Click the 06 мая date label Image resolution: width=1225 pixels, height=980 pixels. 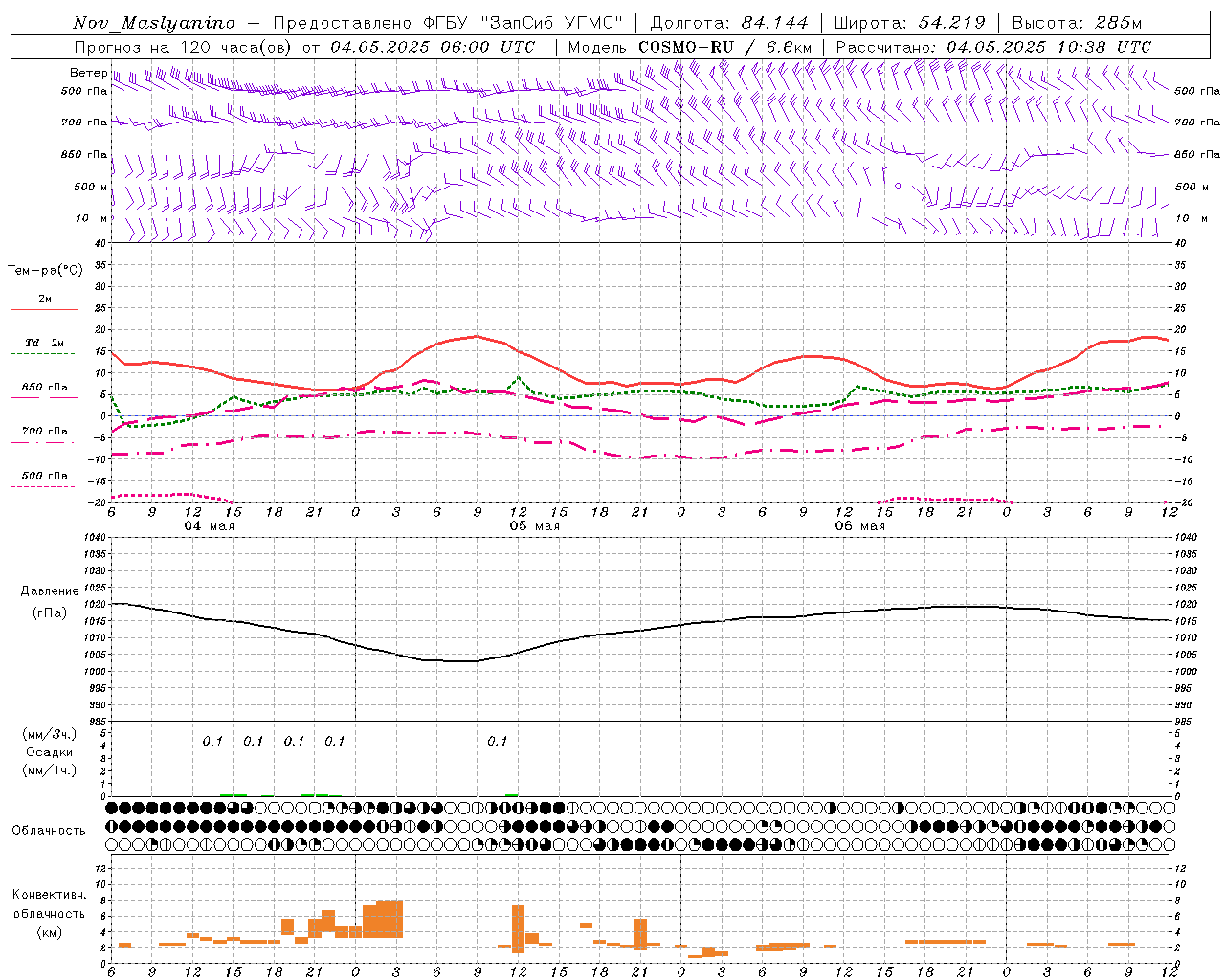click(859, 526)
